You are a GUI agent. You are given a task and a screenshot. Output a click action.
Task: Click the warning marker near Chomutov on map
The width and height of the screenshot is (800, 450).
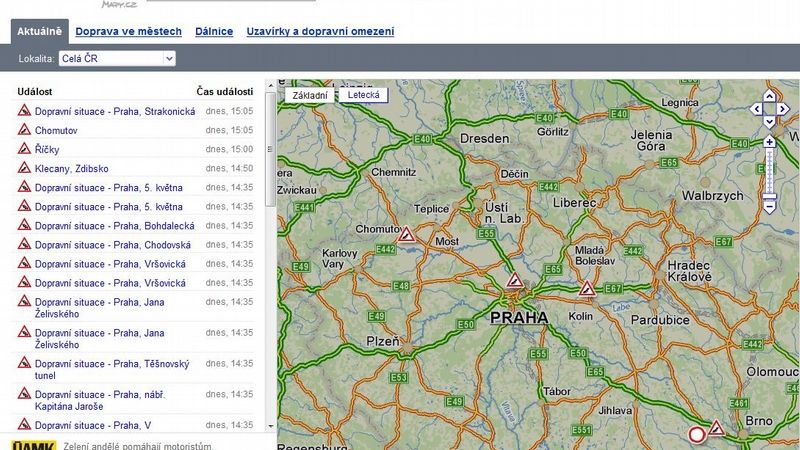[407, 234]
